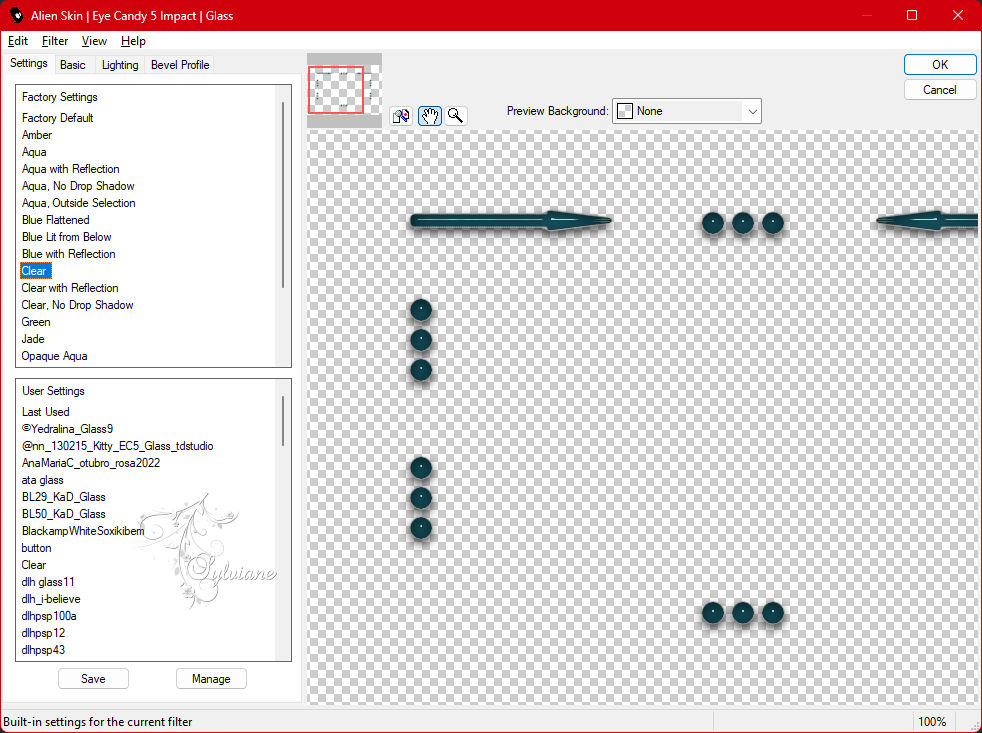982x733 pixels.
Task: Select the dlhpsp12 preset
Action: coord(43,633)
